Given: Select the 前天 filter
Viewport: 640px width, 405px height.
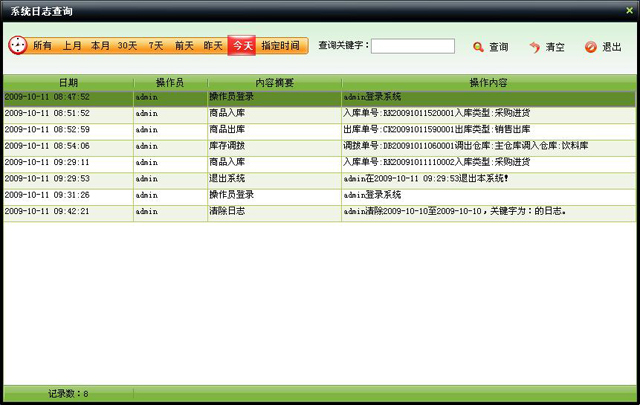Looking at the screenshot, I should 184,46.
